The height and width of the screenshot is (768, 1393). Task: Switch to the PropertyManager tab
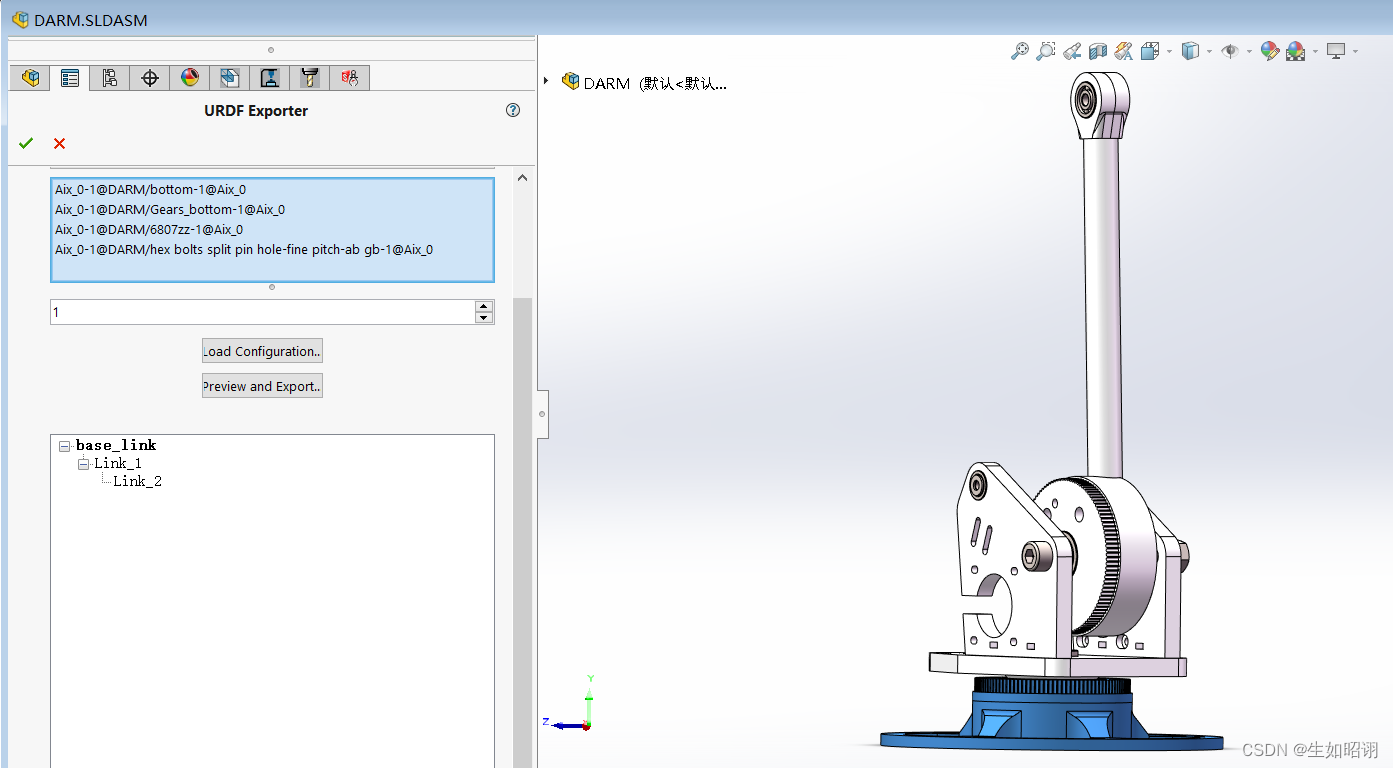point(70,78)
